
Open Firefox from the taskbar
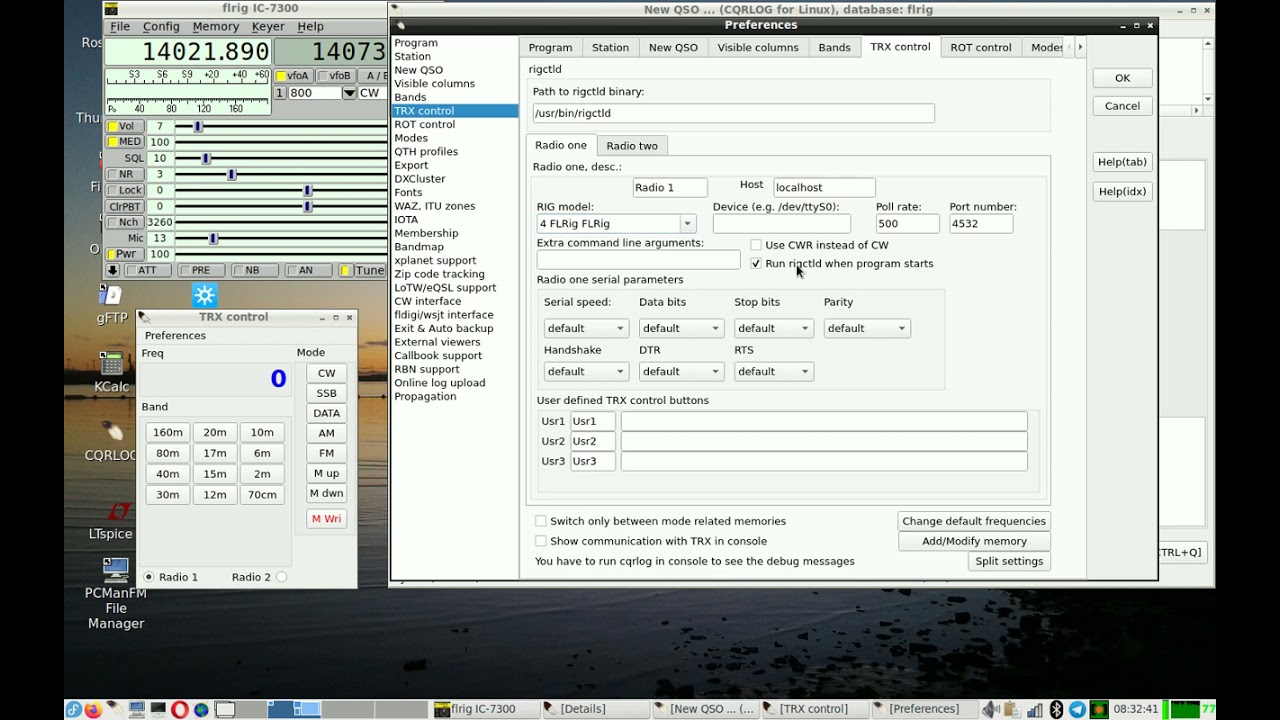pos(93,710)
